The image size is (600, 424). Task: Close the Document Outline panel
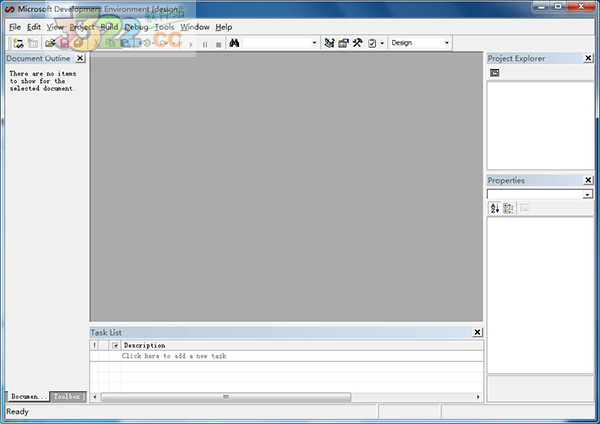(80, 58)
